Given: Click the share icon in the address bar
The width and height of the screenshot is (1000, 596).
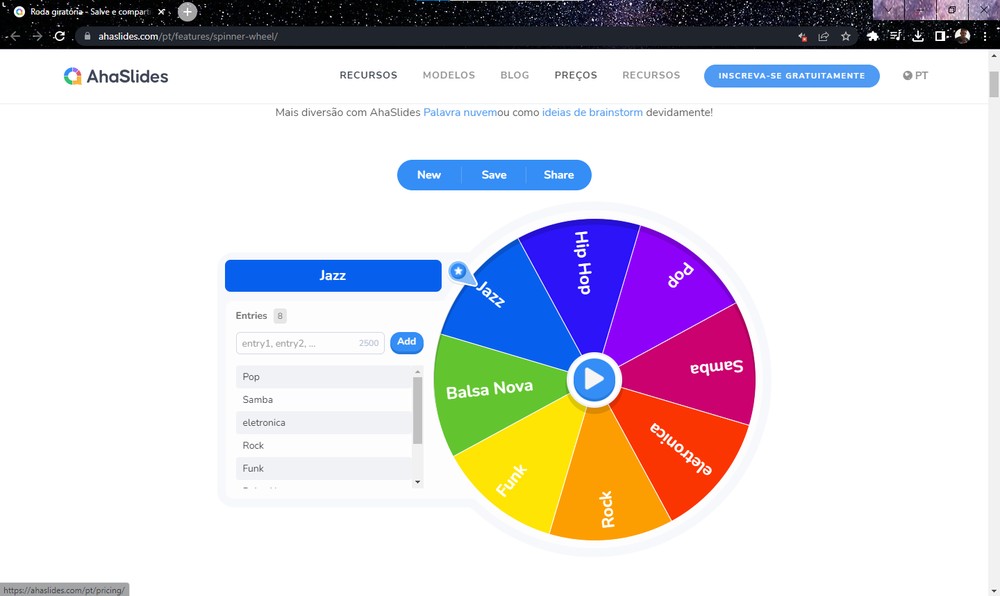Looking at the screenshot, I should coord(823,36).
